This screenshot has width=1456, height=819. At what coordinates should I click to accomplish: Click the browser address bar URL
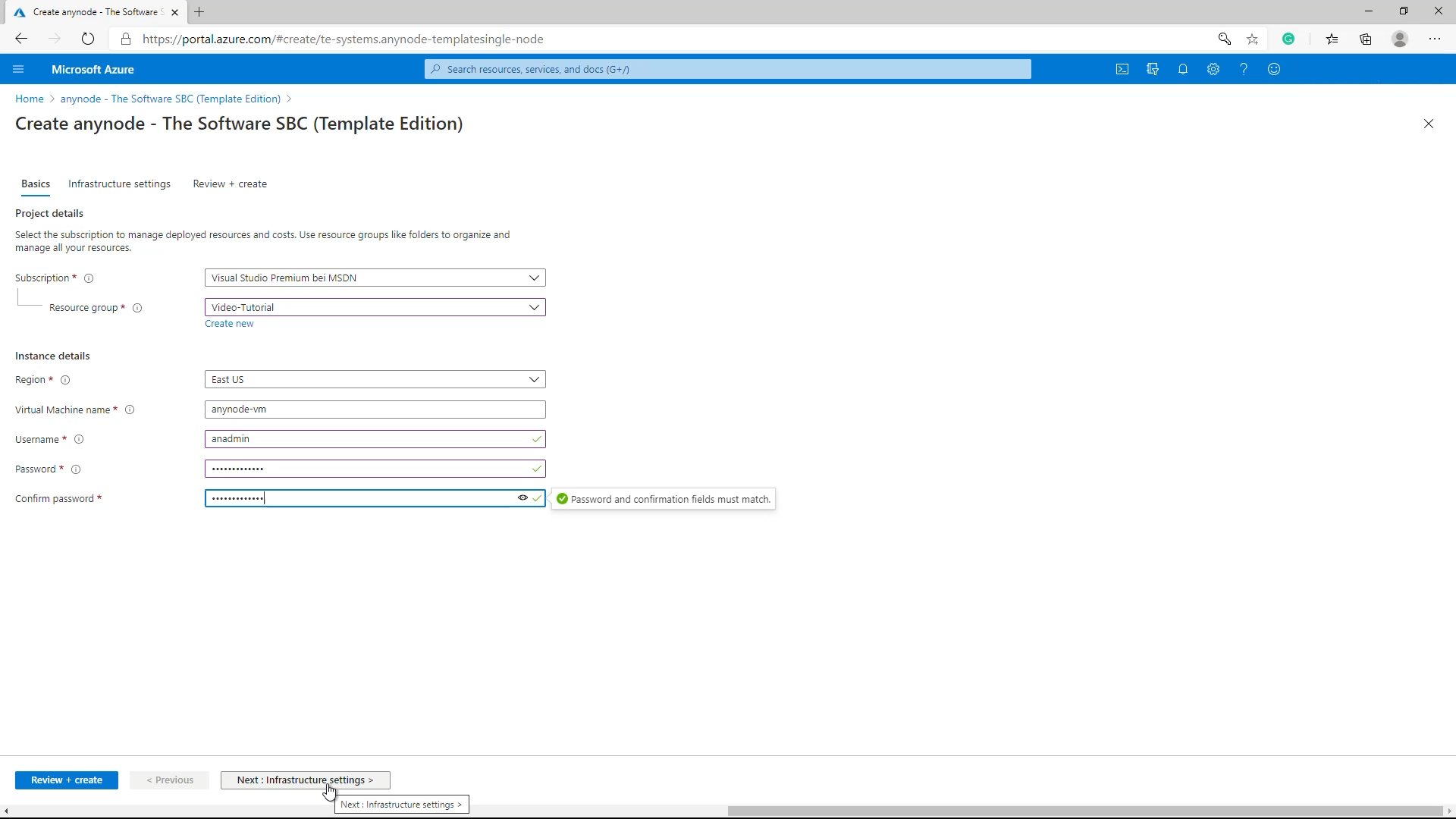coord(343,39)
